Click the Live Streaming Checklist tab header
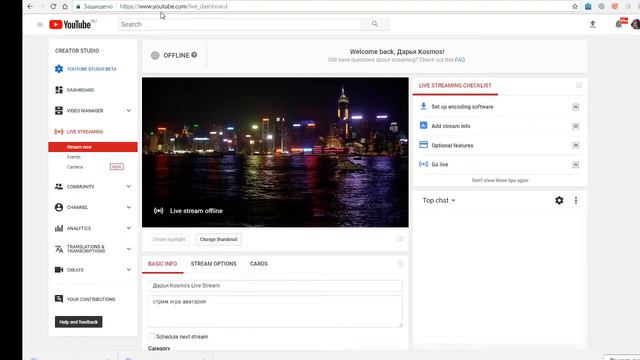The width and height of the screenshot is (640, 360). point(455,86)
